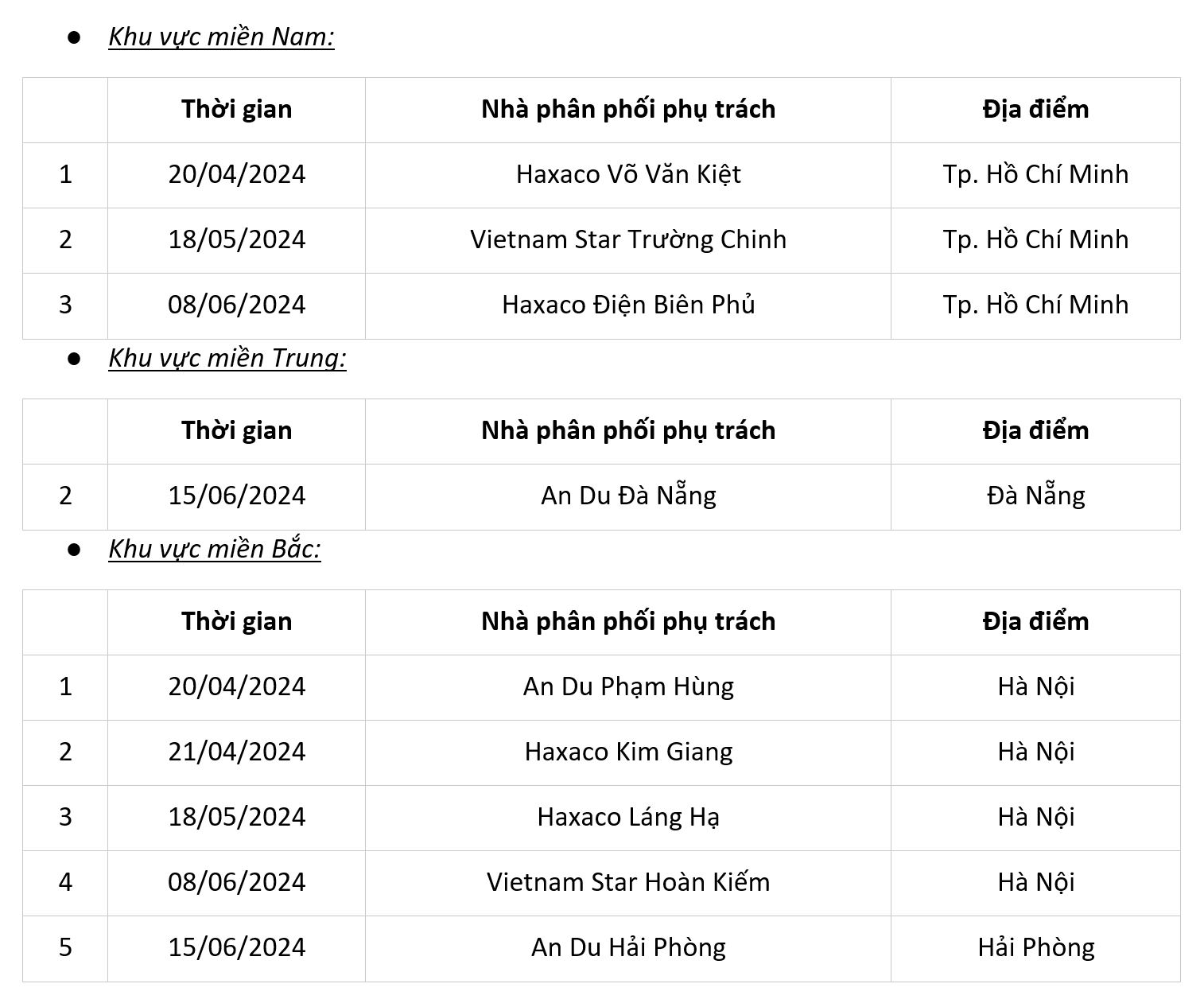This screenshot has width=1204, height=1007.
Task: Select the "Khu vực miền Trung:" heading
Action: point(227,358)
